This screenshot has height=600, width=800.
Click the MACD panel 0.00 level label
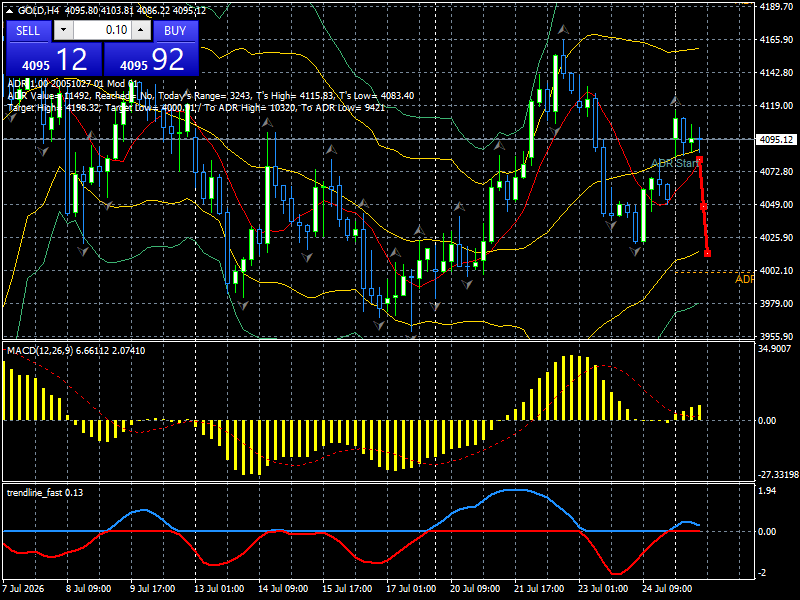767,421
